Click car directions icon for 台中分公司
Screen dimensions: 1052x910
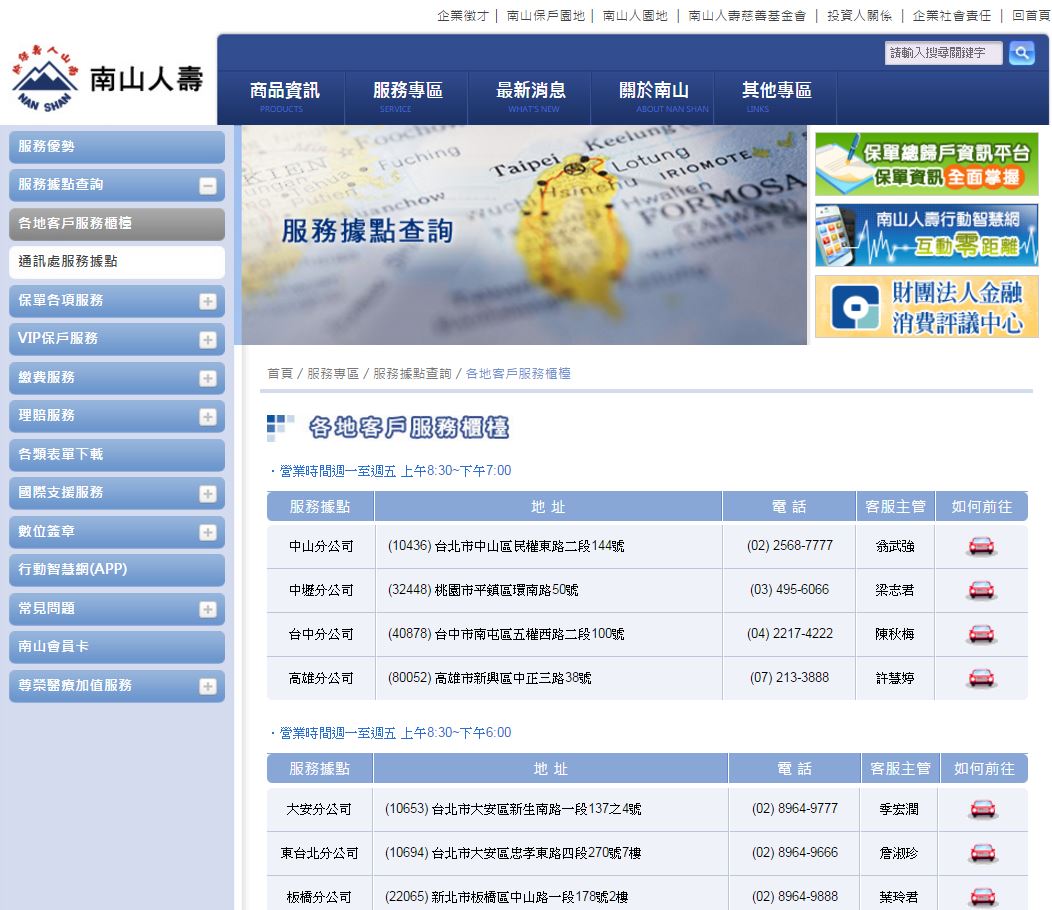pyautogui.click(x=981, y=634)
